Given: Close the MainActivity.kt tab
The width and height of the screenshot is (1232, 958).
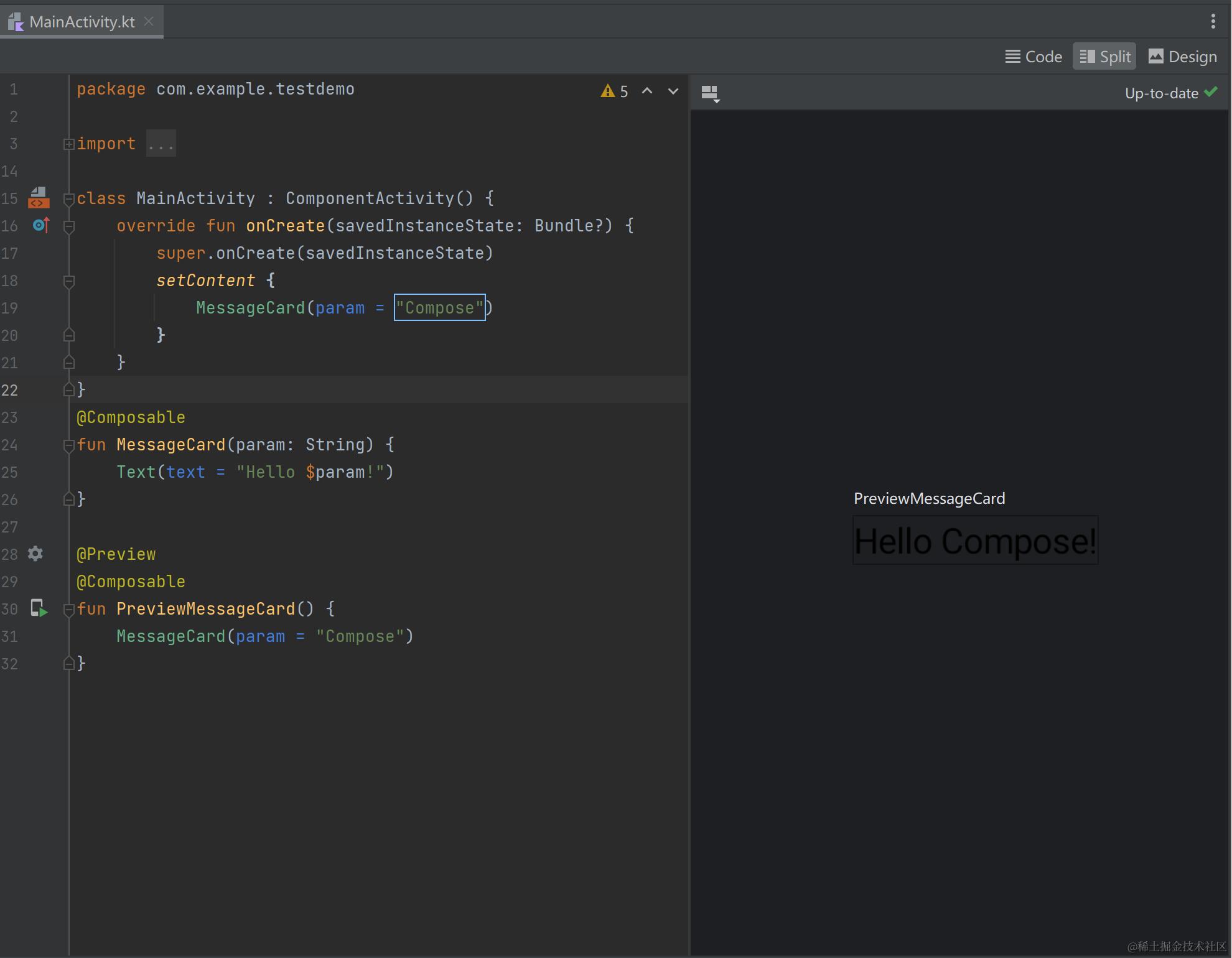Looking at the screenshot, I should click(x=149, y=21).
